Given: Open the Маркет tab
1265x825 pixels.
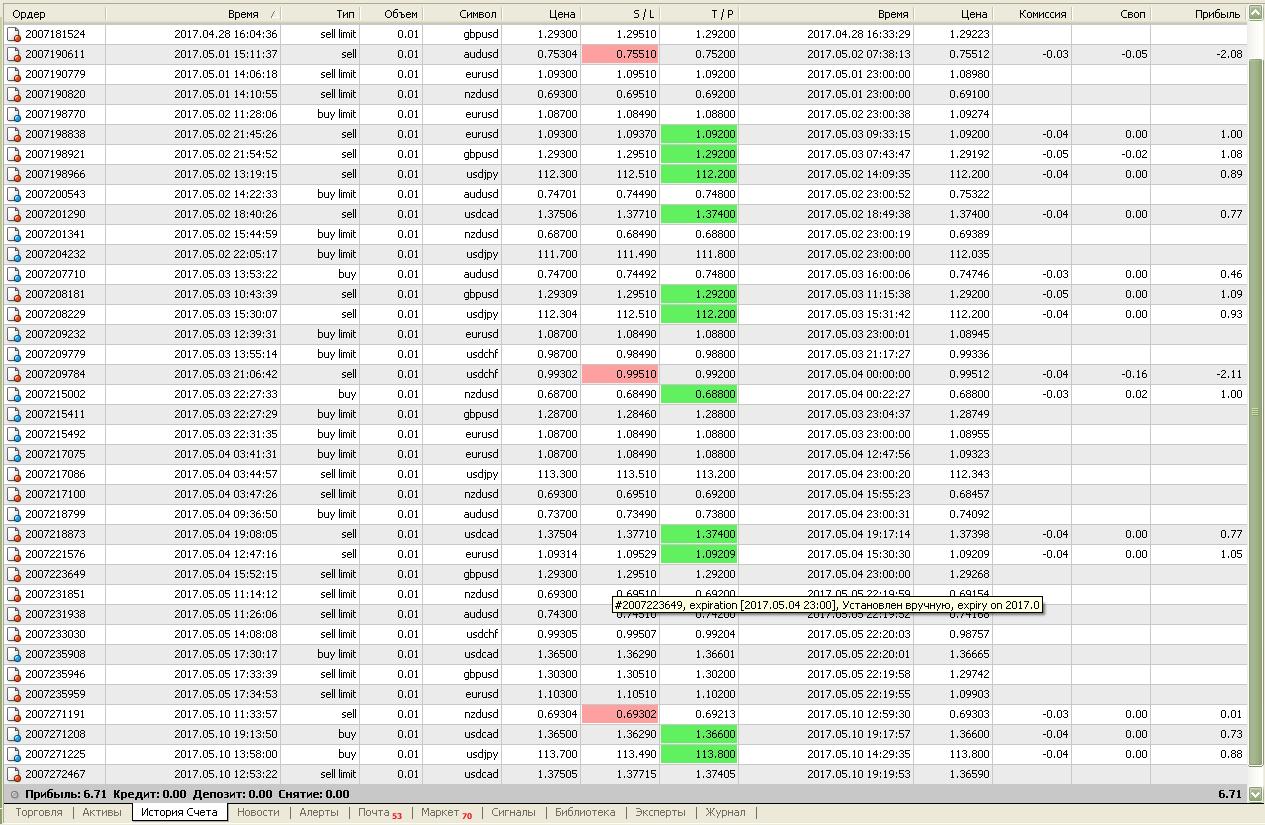Looking at the screenshot, I should coord(446,813).
